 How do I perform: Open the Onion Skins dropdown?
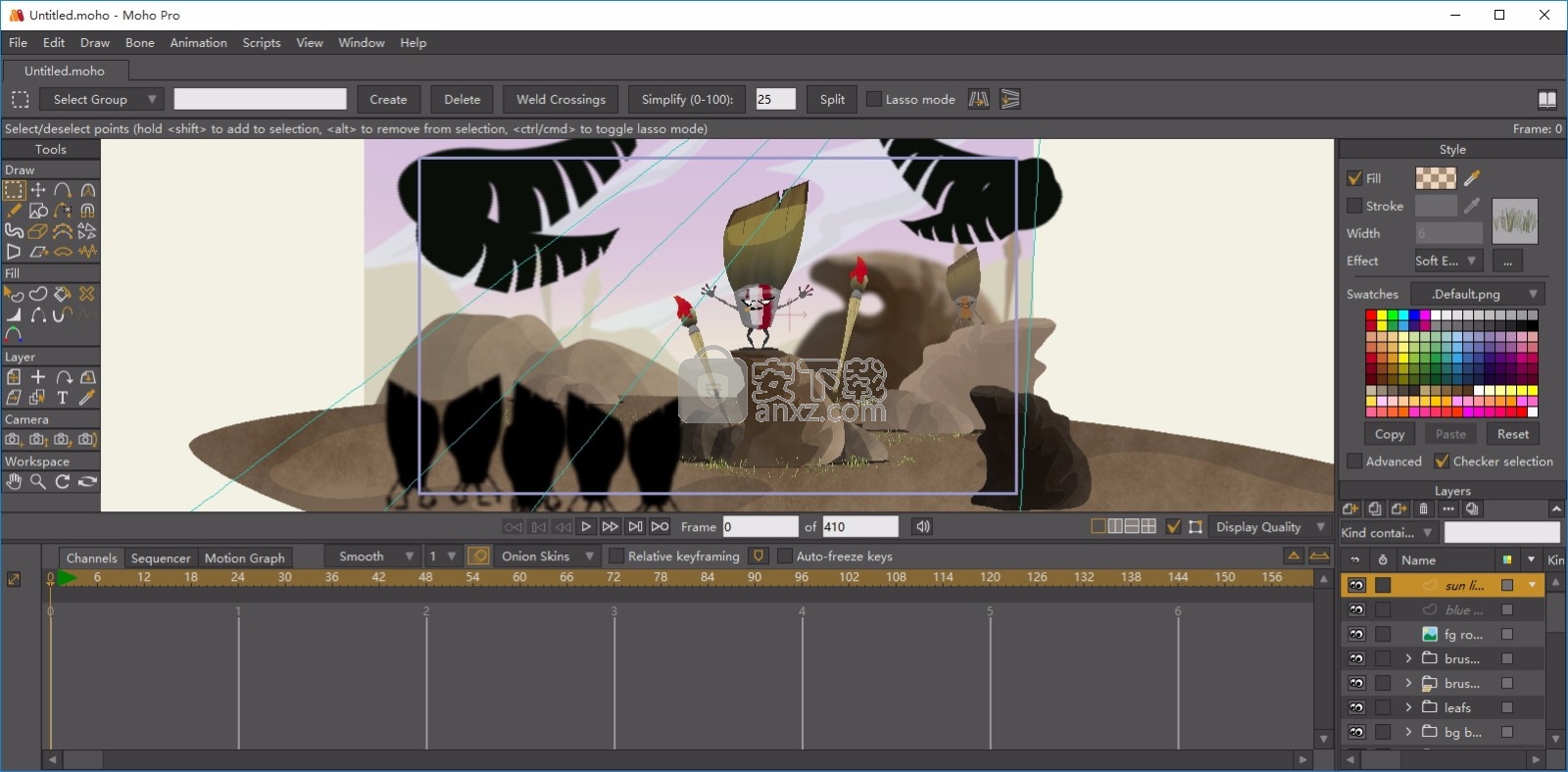pos(546,556)
